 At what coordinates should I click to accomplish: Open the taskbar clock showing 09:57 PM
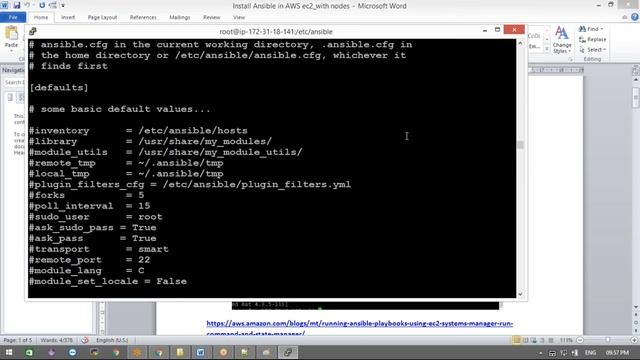(617, 353)
